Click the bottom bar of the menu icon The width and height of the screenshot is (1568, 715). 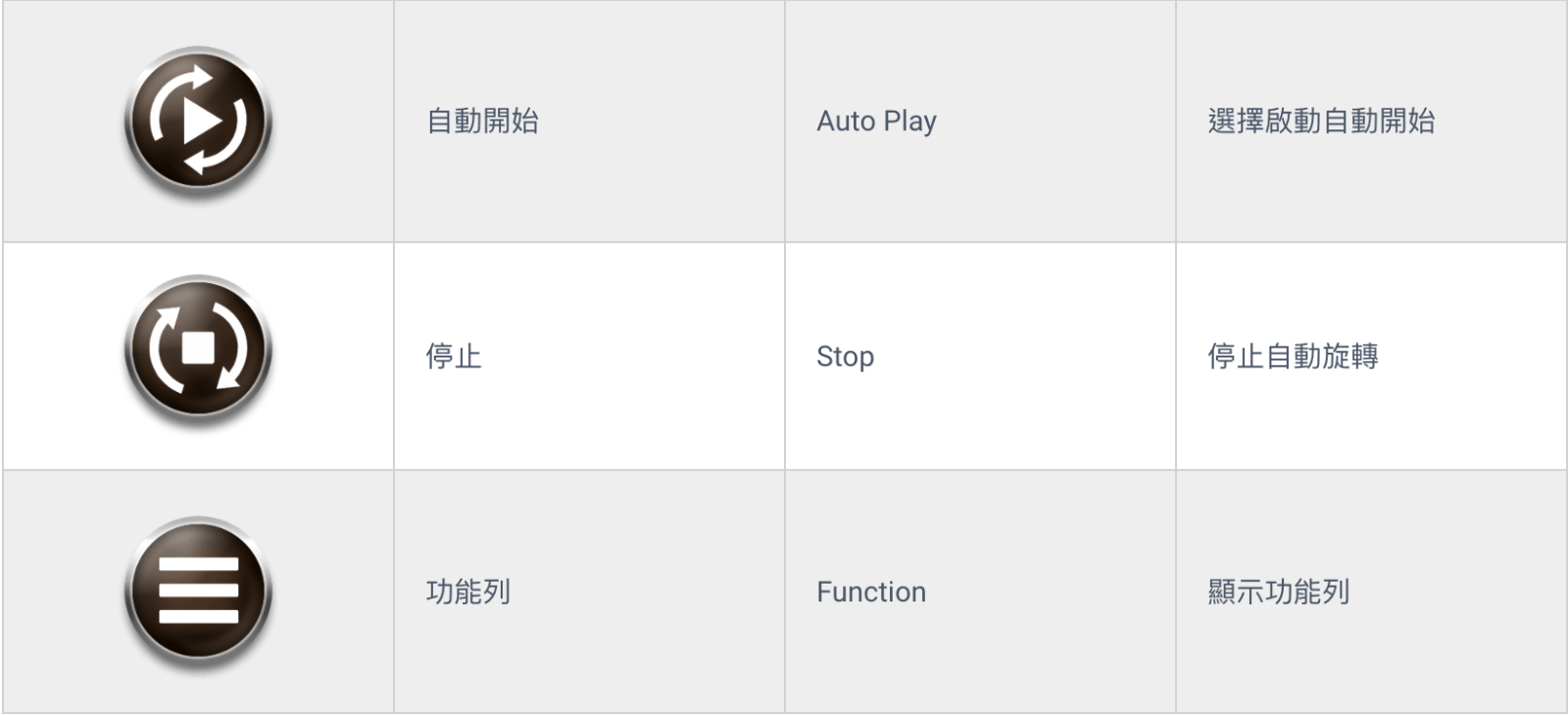(x=198, y=616)
